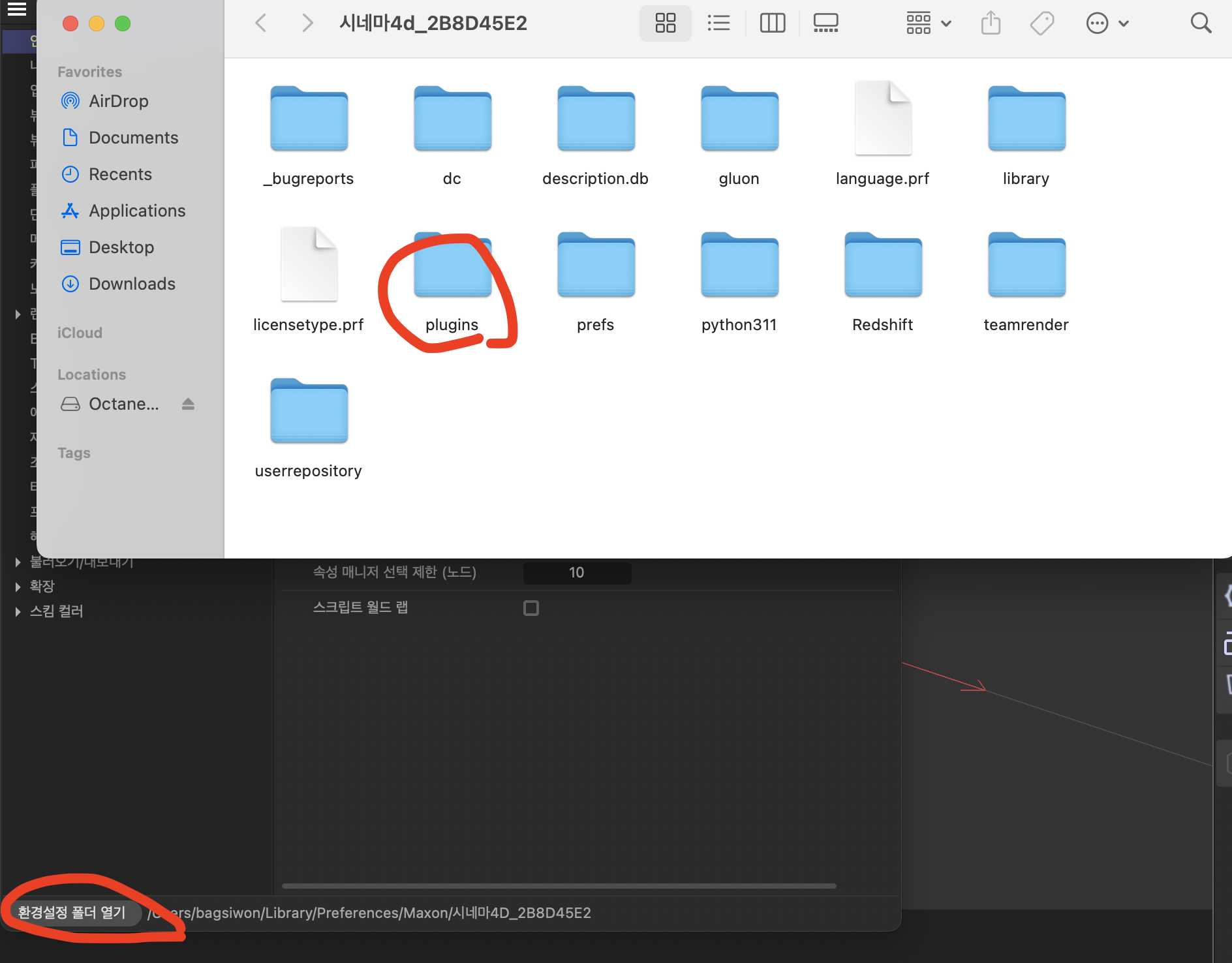Open the Action ellipsis dropdown menu
1232x963 pixels.
pos(1107,23)
